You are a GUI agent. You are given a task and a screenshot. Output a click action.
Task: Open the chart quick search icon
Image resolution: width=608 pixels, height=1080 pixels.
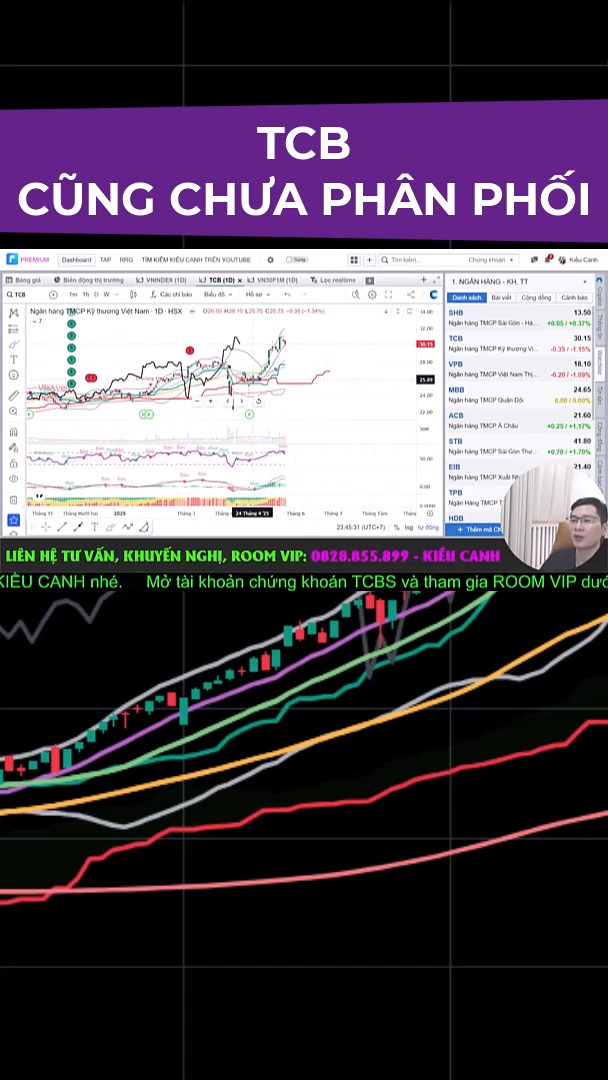click(x=355, y=294)
